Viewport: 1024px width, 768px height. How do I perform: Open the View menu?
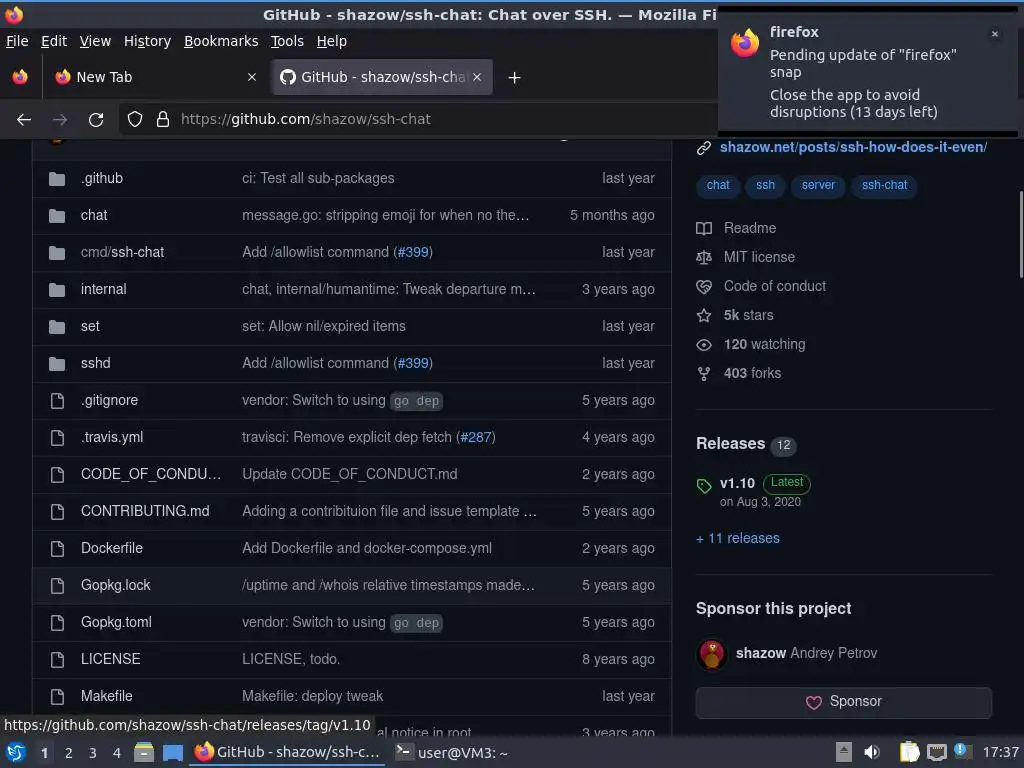coord(95,41)
